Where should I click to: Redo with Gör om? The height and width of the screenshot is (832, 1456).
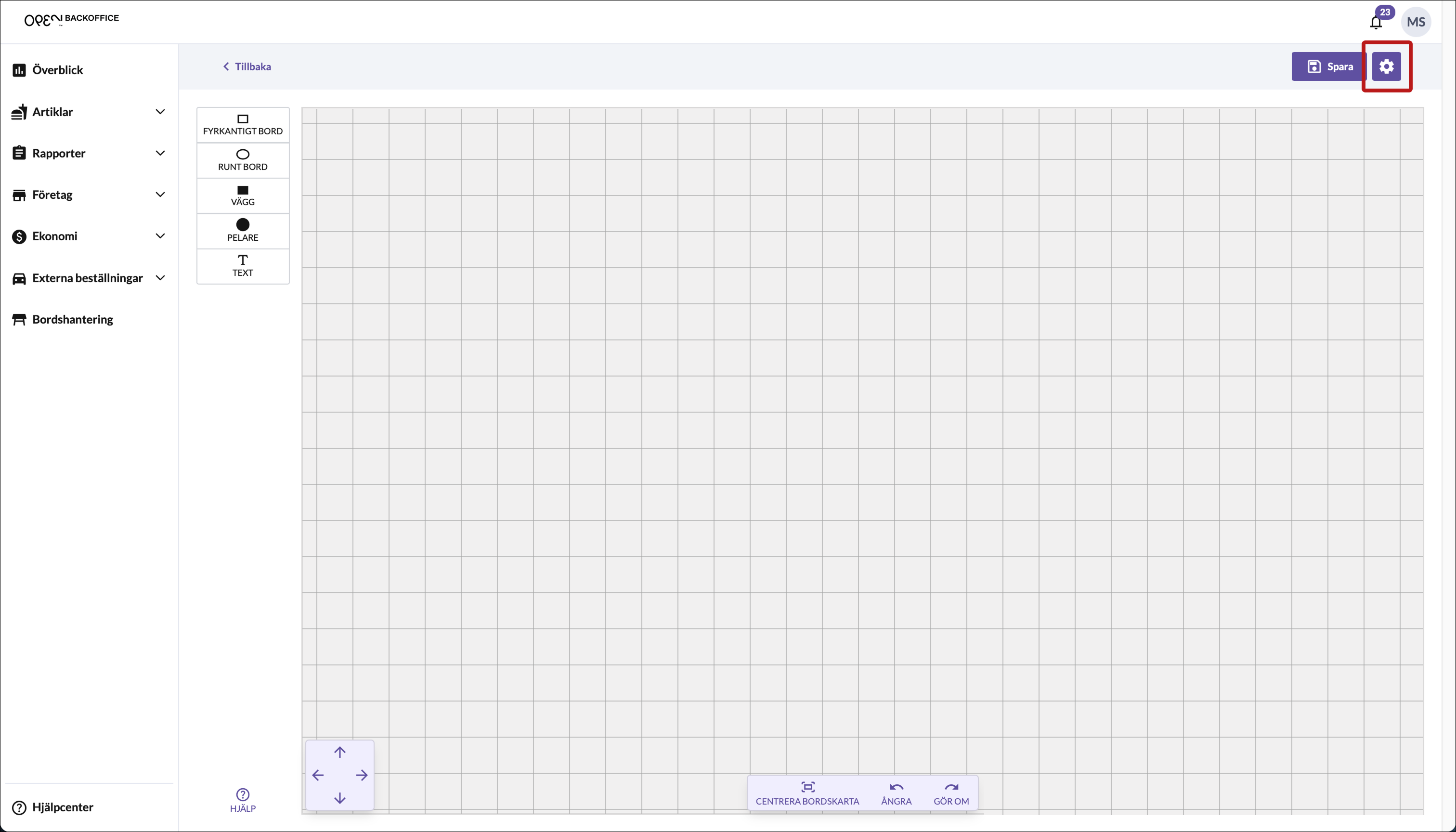point(951,793)
